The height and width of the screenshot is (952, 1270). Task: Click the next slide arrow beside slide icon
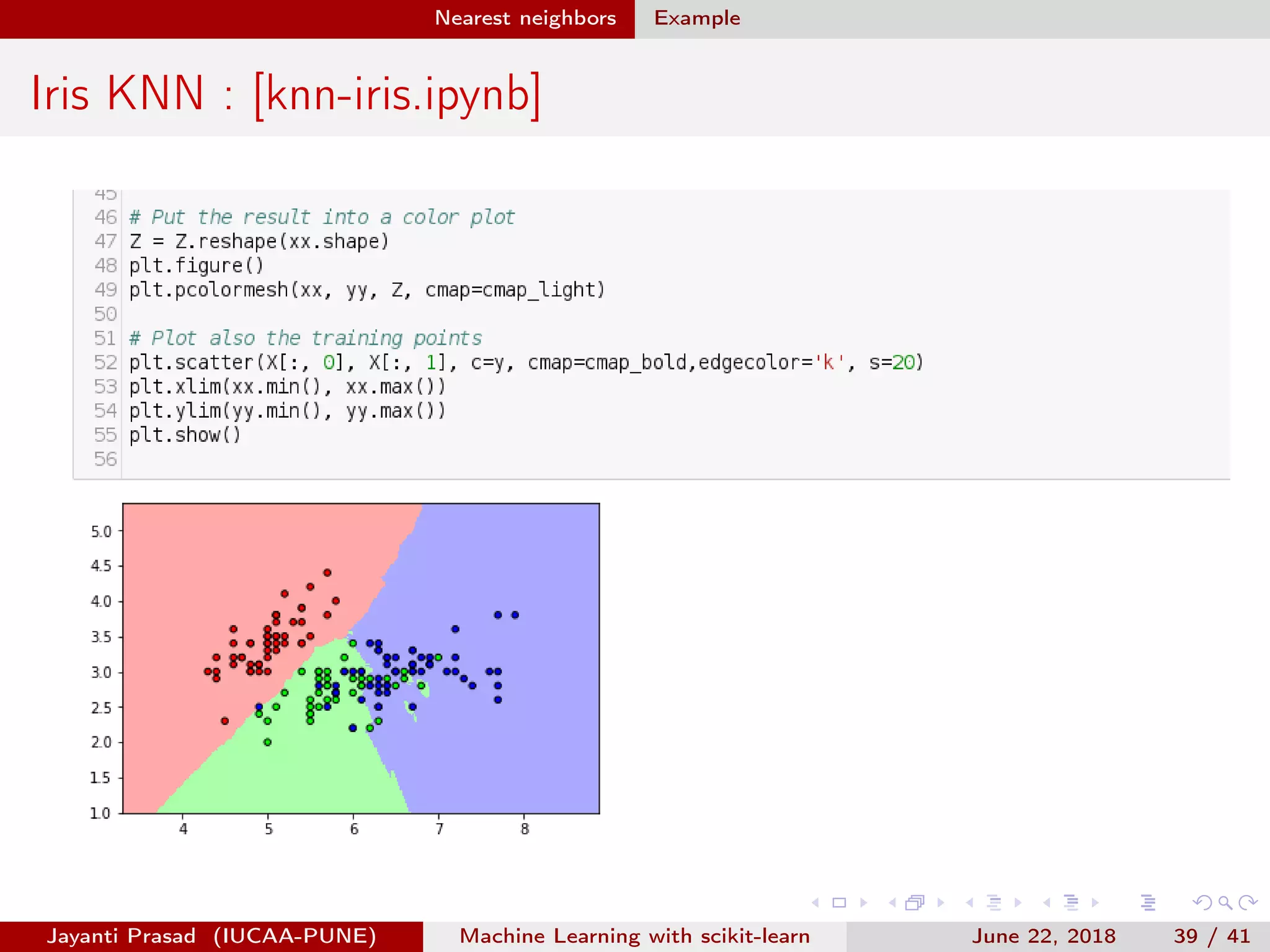(863, 903)
